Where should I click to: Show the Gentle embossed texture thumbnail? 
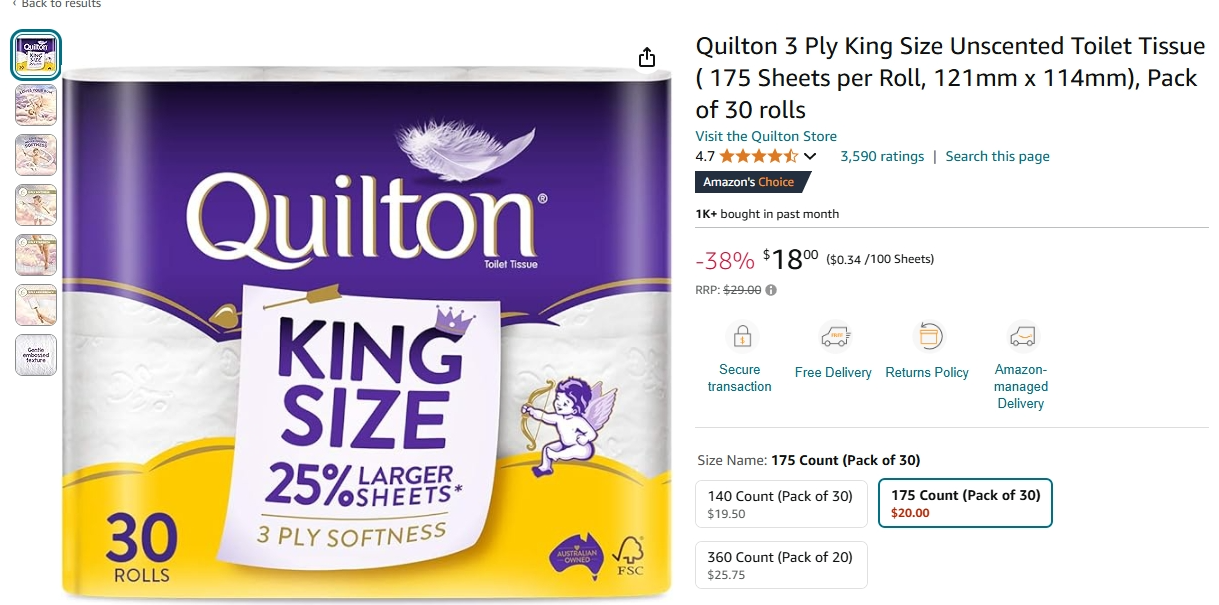click(36, 355)
